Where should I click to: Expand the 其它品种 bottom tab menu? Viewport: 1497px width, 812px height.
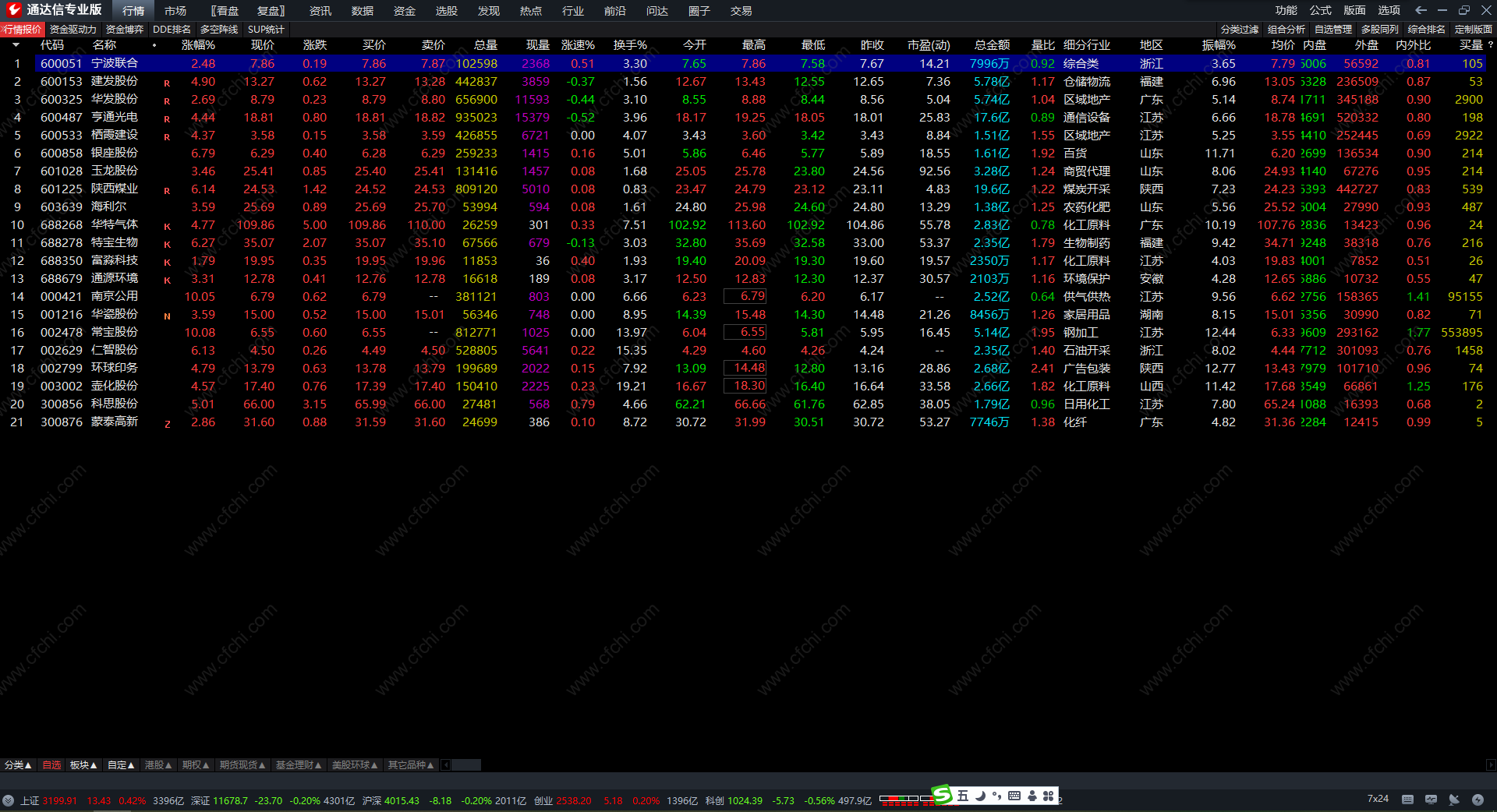411,765
